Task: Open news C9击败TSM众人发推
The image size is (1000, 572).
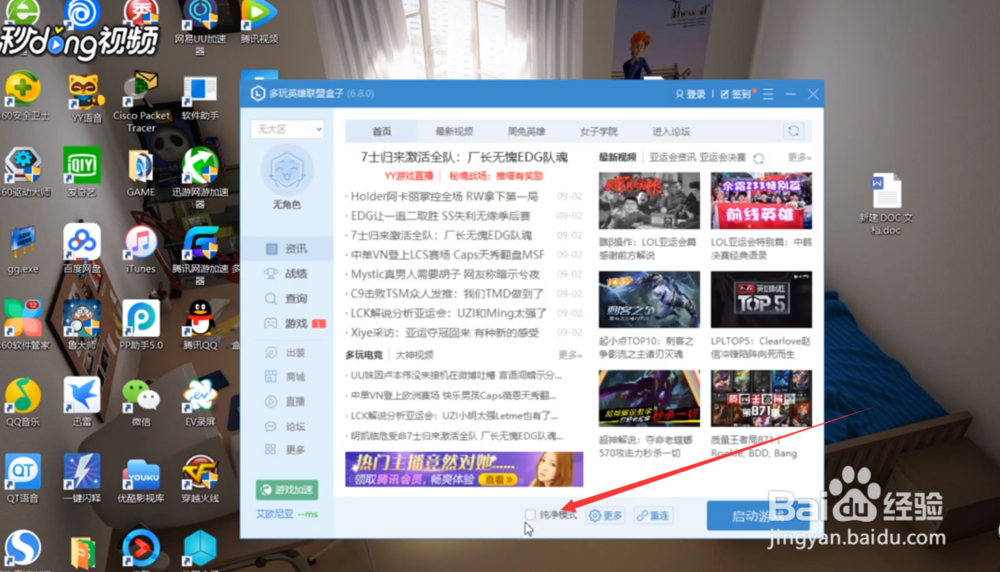Action: 446,294
